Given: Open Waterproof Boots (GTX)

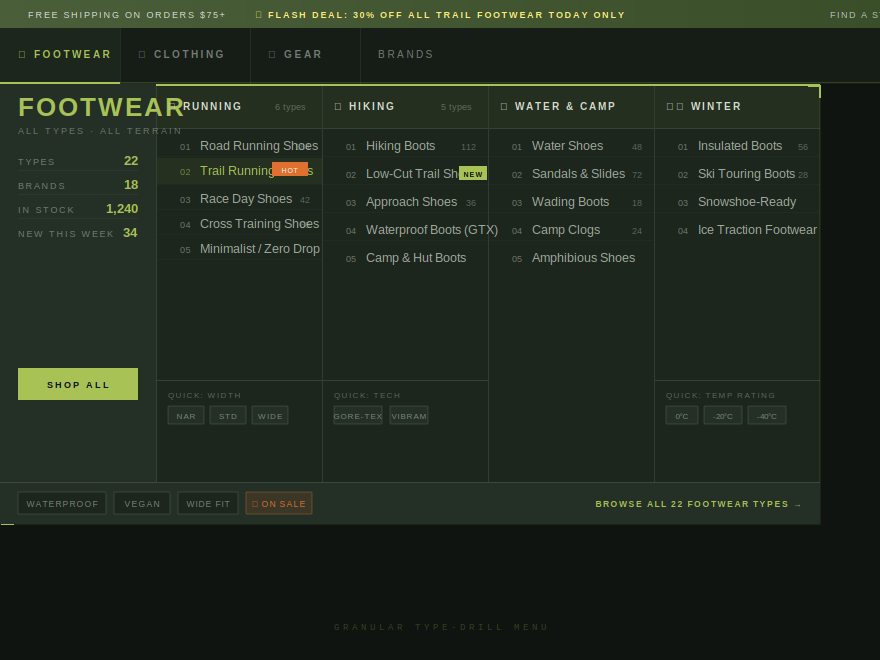Looking at the screenshot, I should pos(405,230).
